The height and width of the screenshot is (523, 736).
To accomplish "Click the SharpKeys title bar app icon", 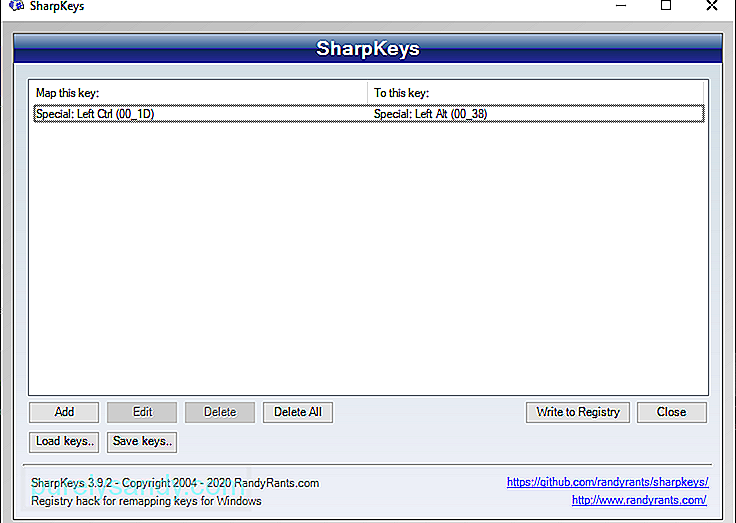I will click(x=16, y=6).
